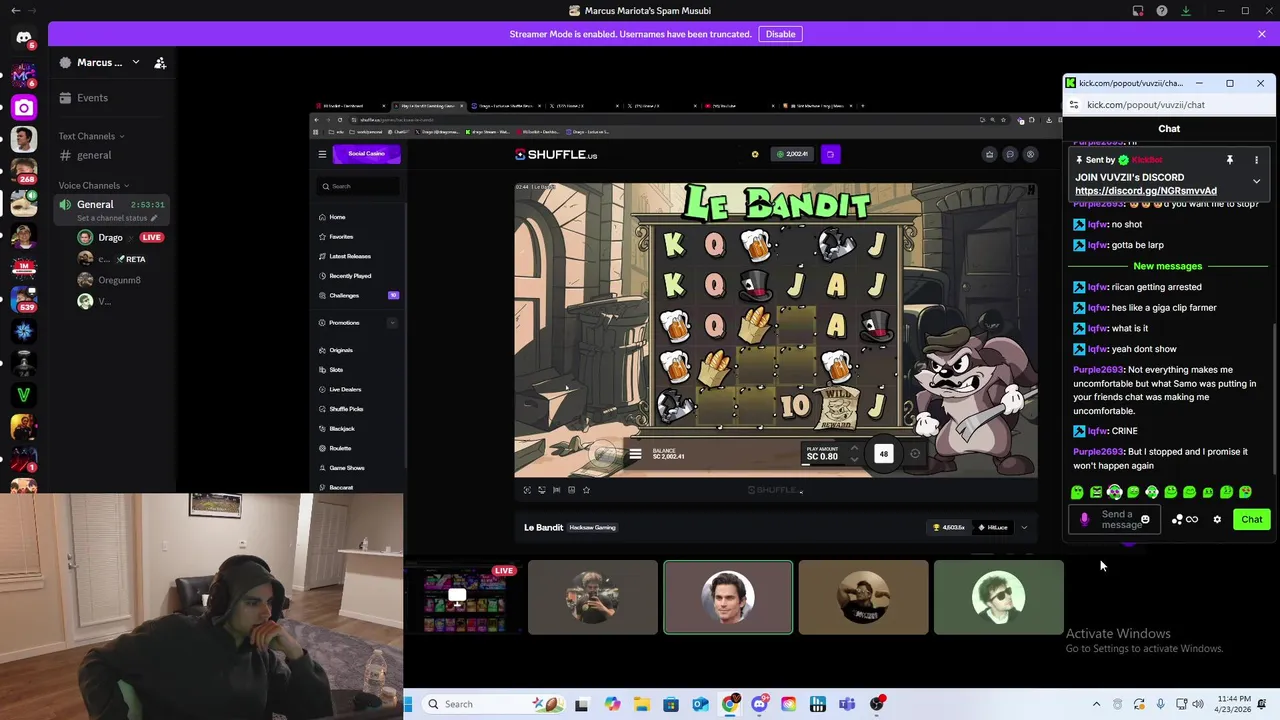Open Discord help question mark icon
The image size is (1280, 720).
point(1161,11)
